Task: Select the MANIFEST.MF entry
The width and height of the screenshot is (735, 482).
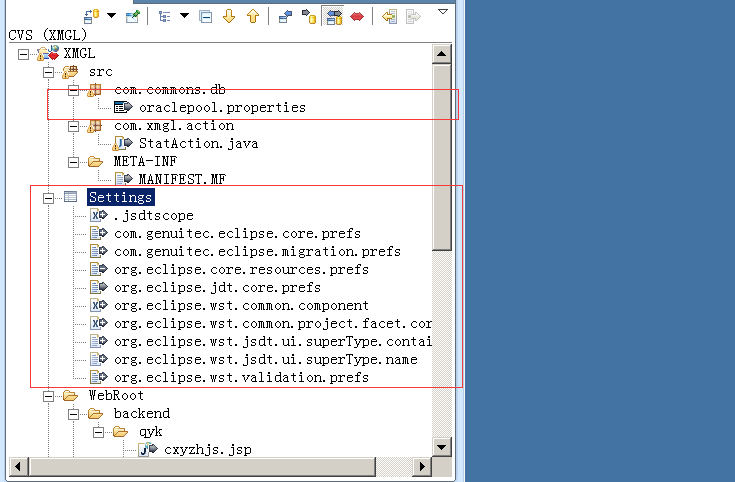Action: (182, 180)
